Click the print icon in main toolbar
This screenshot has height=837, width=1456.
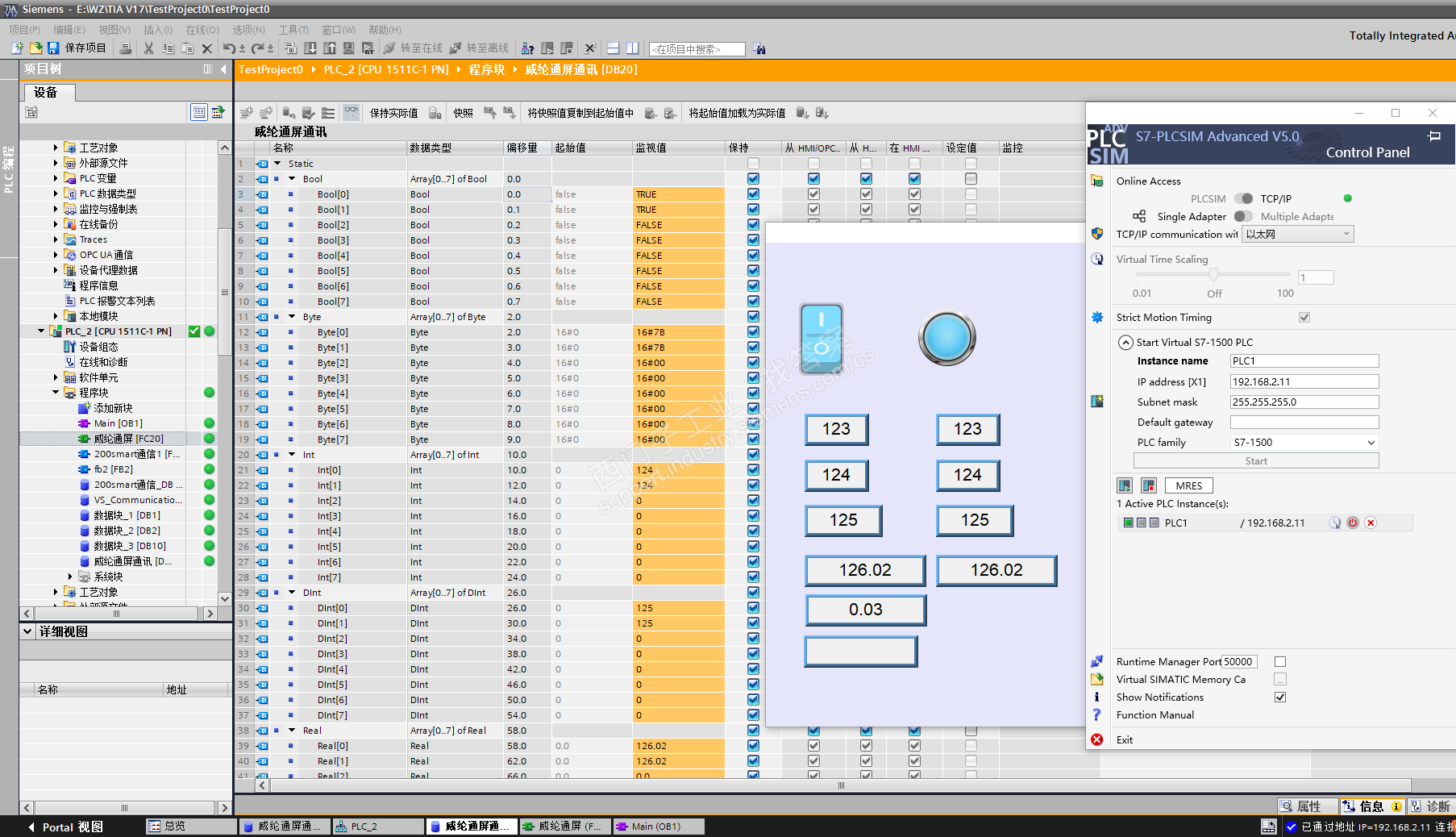click(125, 48)
